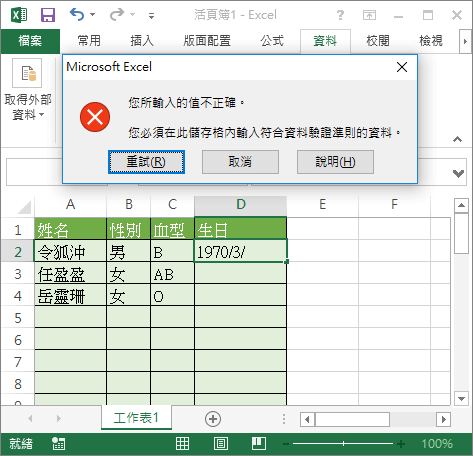The width and height of the screenshot is (473, 456).
Task: Zoom in with the plus button
Action: click(401, 444)
